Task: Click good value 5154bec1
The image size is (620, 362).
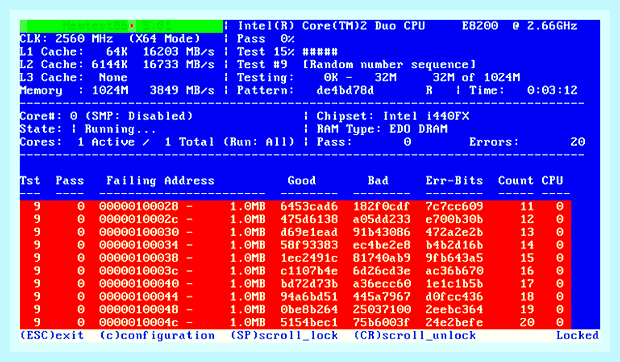Action: [x=309, y=322]
